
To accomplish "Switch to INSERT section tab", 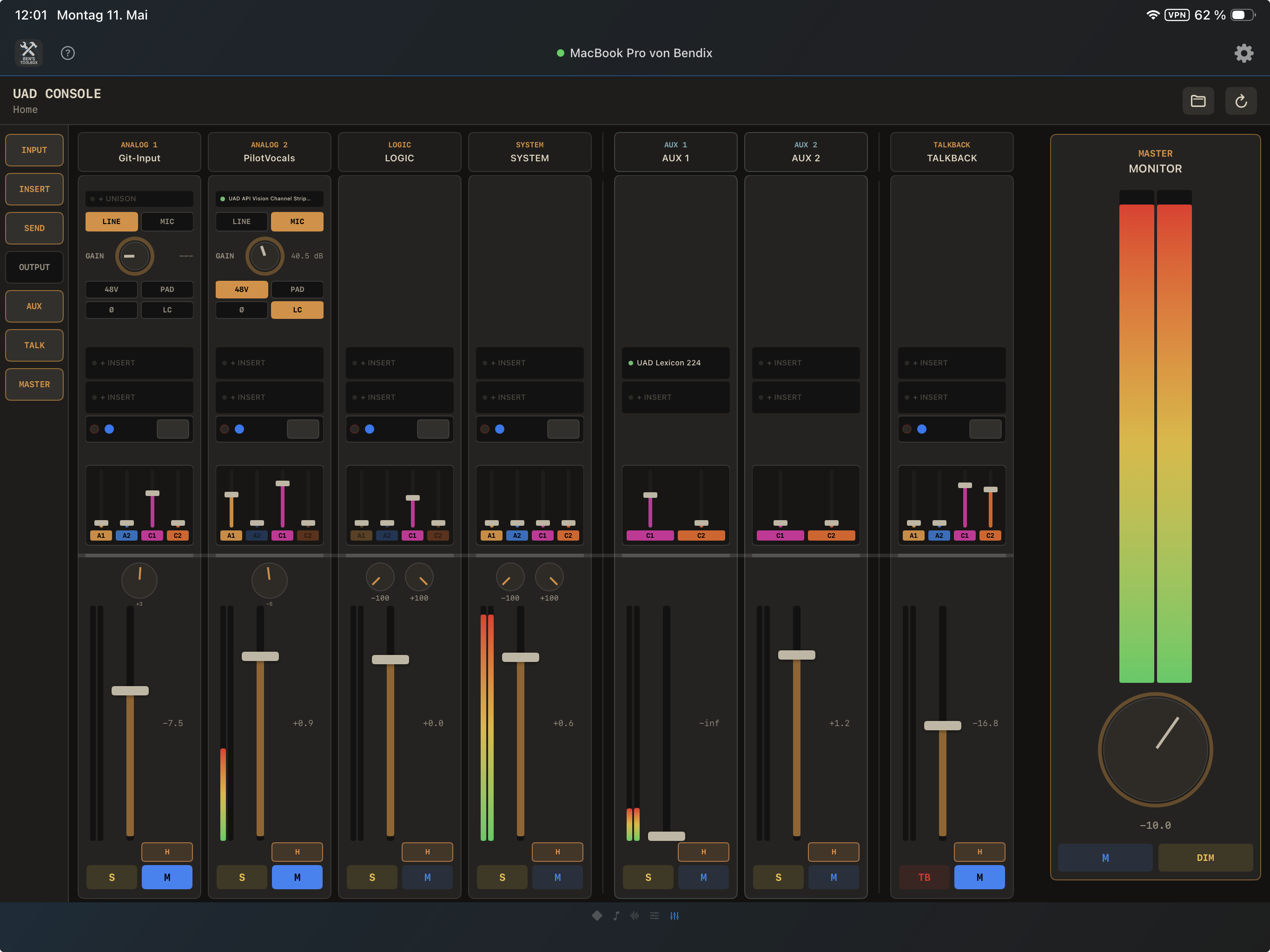I will click(x=34, y=189).
